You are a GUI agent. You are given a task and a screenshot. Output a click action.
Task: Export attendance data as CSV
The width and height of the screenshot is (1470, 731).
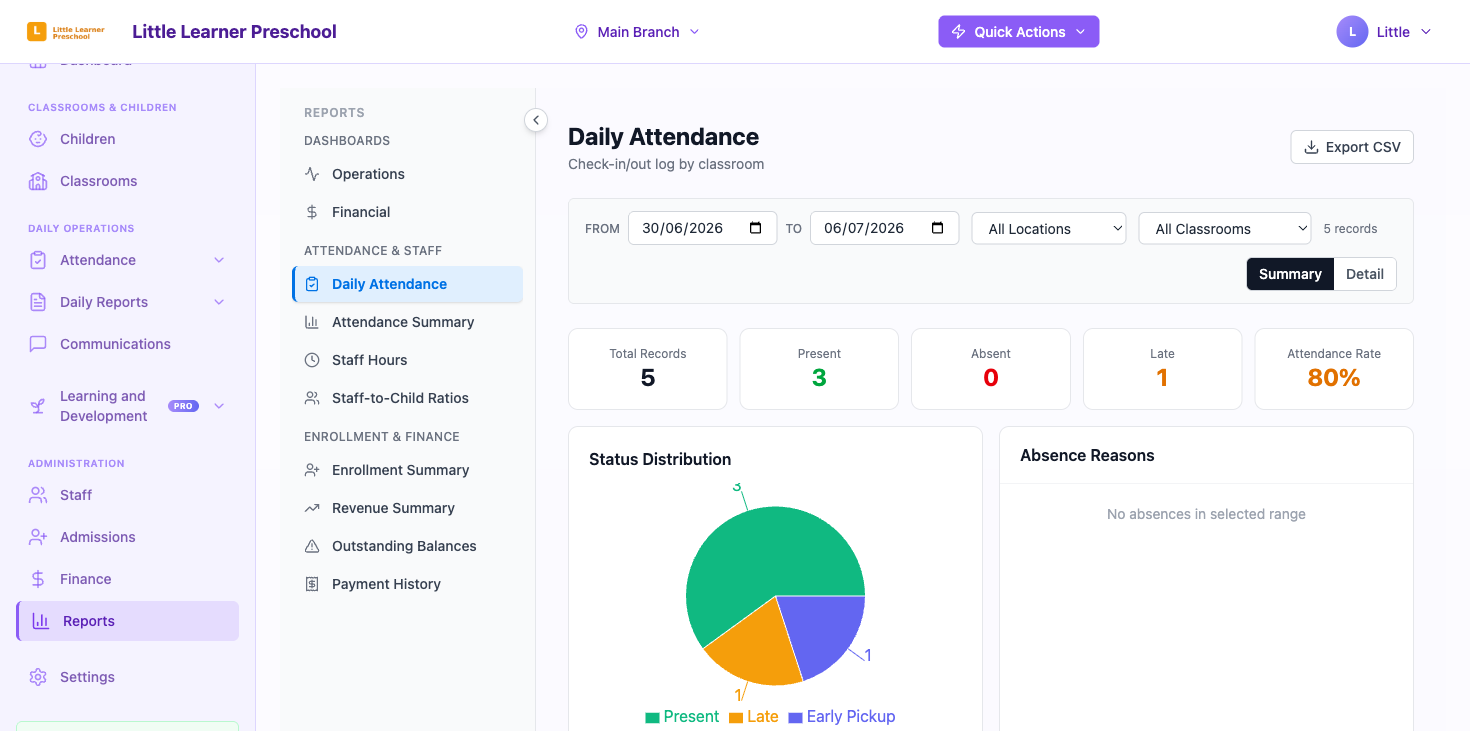1352,147
